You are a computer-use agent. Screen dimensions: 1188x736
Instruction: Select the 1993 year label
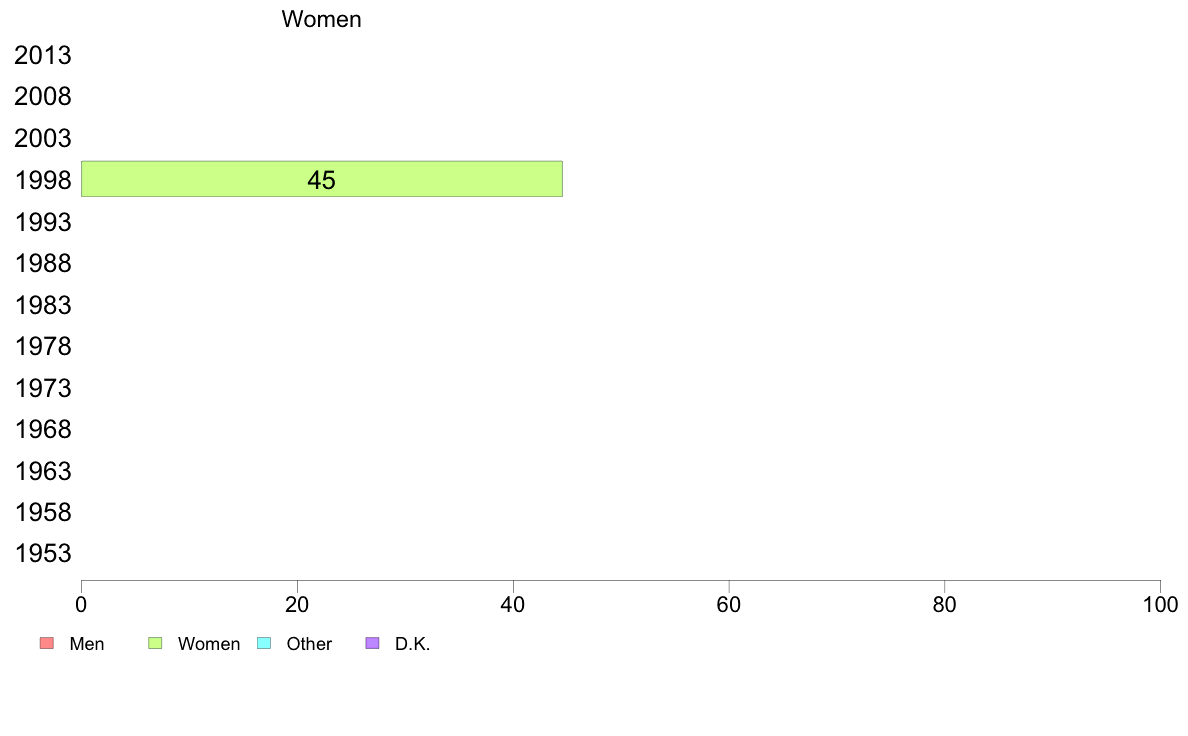click(x=43, y=222)
